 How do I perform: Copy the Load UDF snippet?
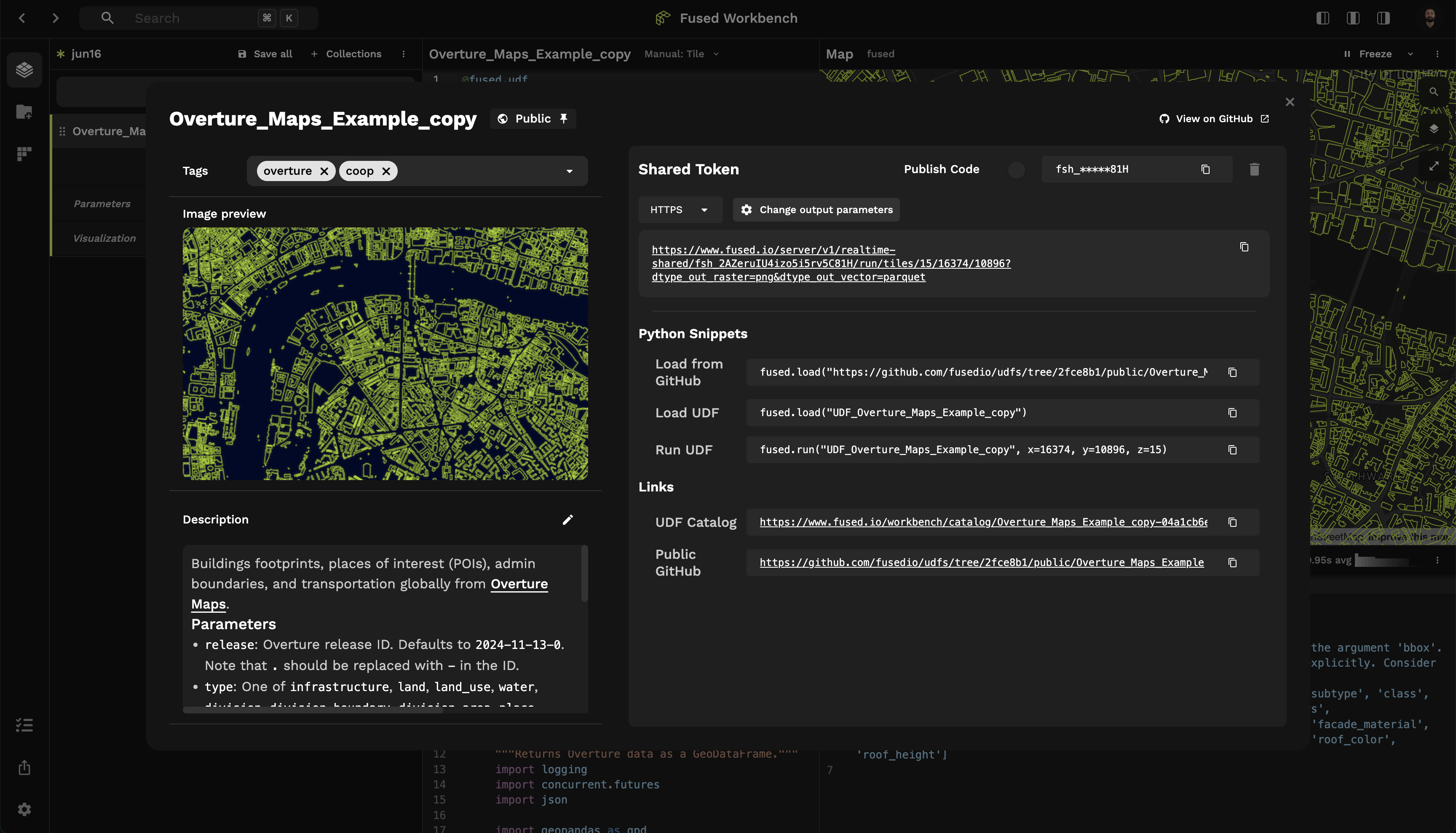click(x=1232, y=413)
